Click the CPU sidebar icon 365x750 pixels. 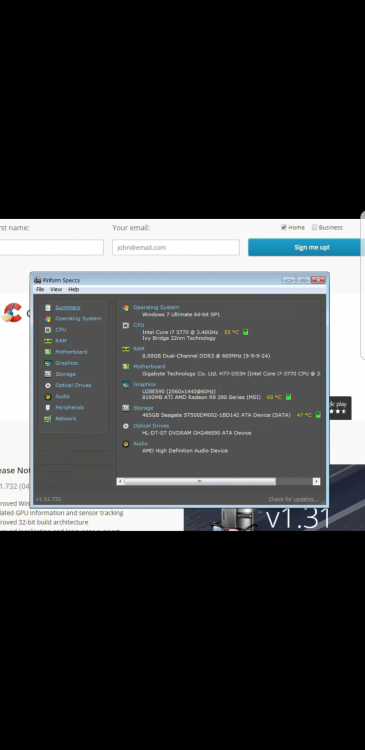coord(47,330)
